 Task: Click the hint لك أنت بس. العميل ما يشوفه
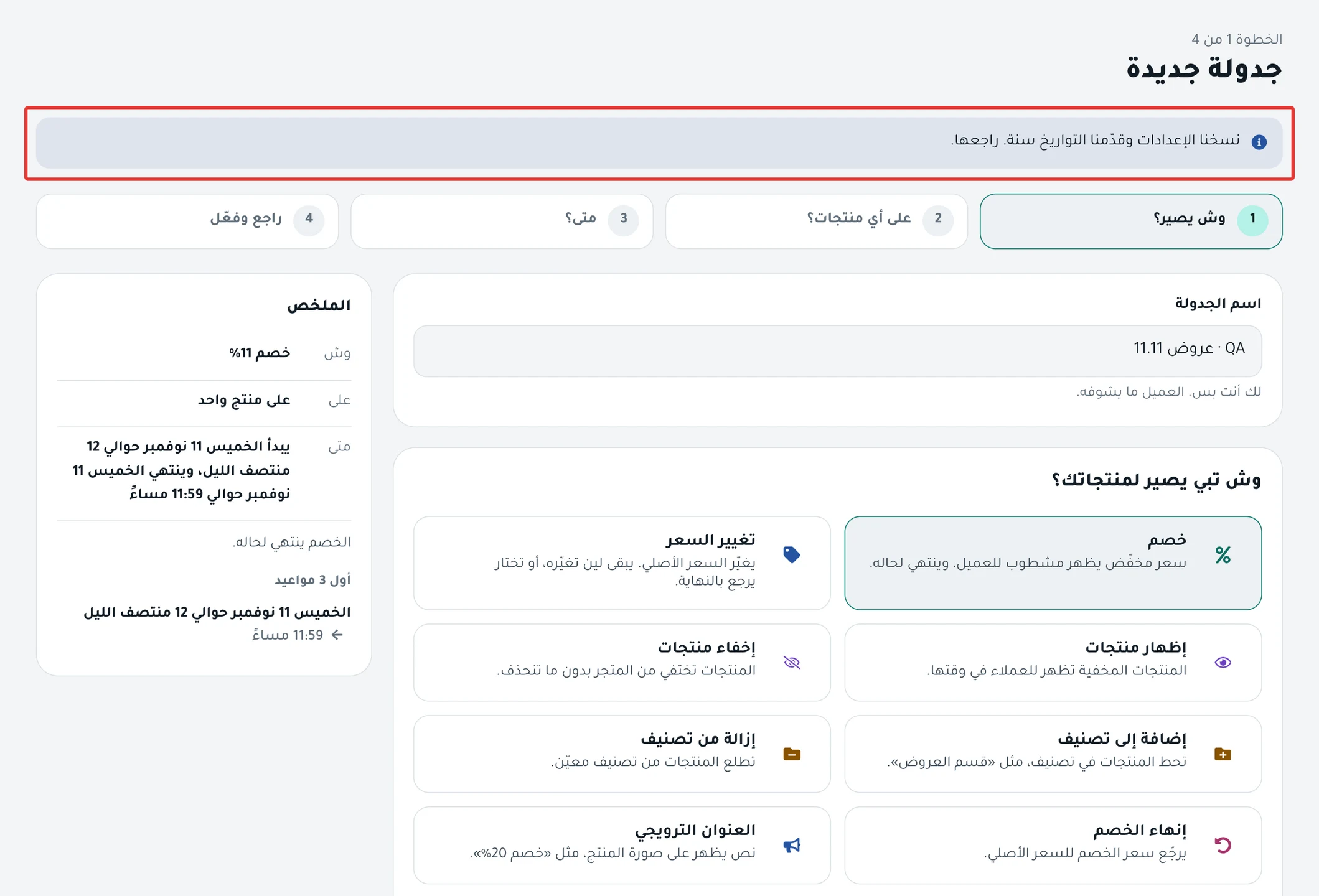click(x=1169, y=391)
